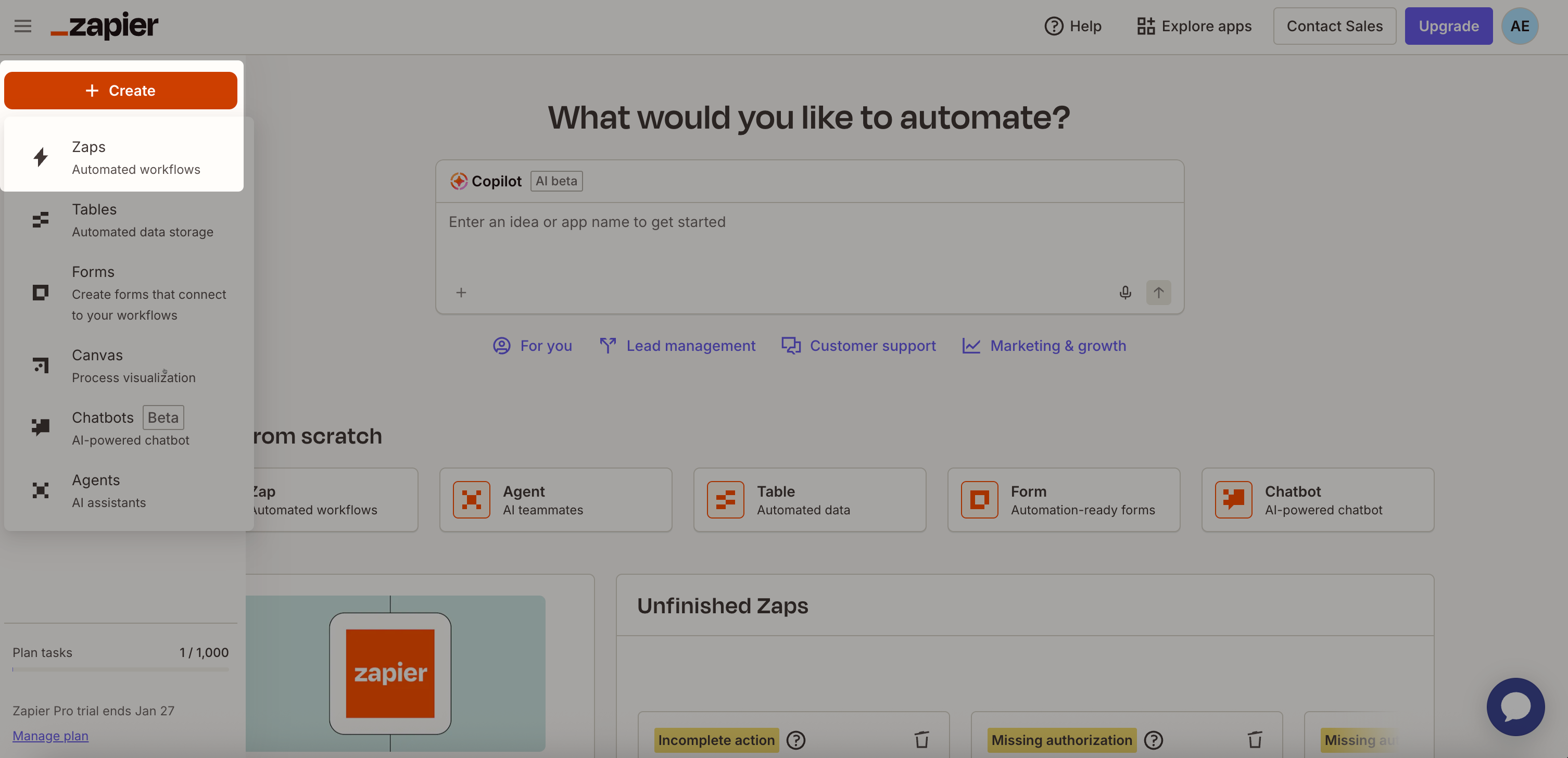Image resolution: width=1568 pixels, height=758 pixels.
Task: Click help icon beside Incomplete action
Action: (795, 740)
